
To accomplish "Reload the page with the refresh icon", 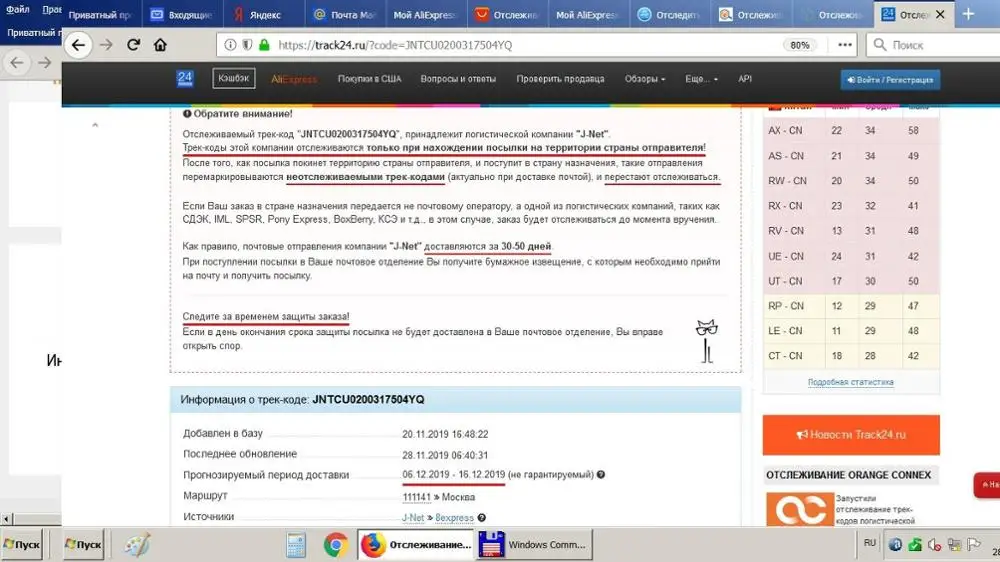I will pos(133,45).
